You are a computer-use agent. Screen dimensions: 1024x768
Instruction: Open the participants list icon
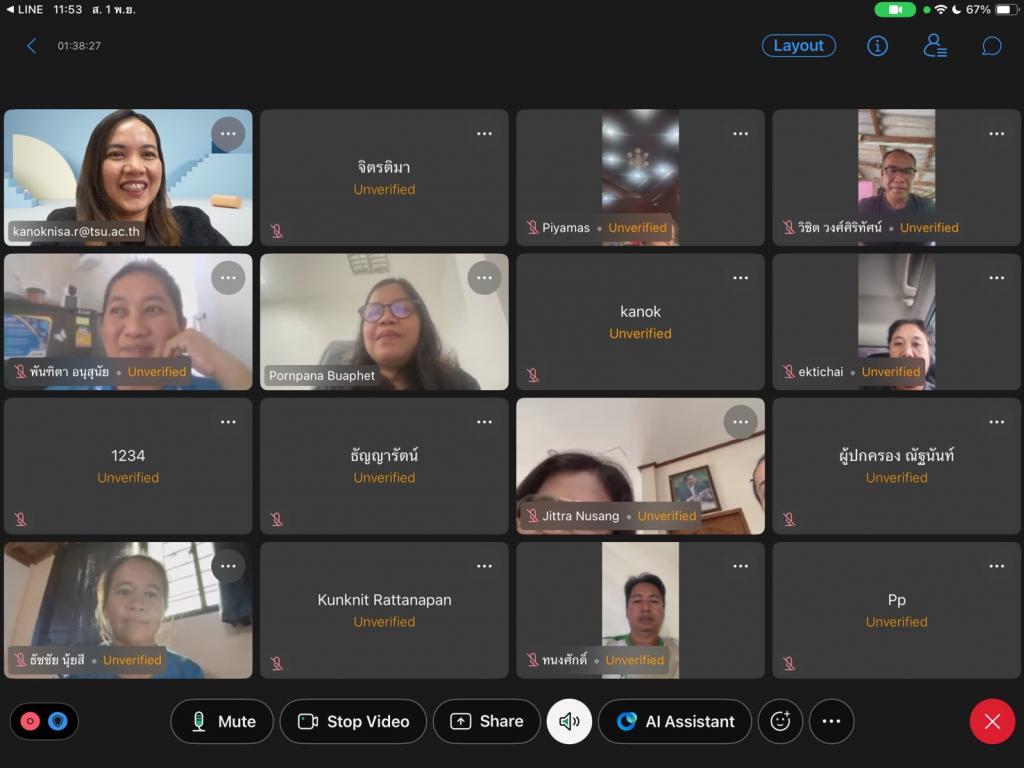pos(934,46)
